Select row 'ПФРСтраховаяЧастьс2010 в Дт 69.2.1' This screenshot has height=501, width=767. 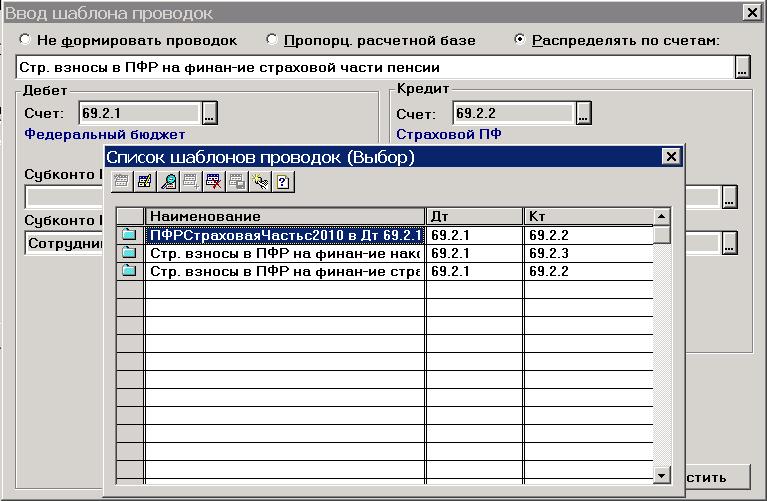click(x=285, y=235)
